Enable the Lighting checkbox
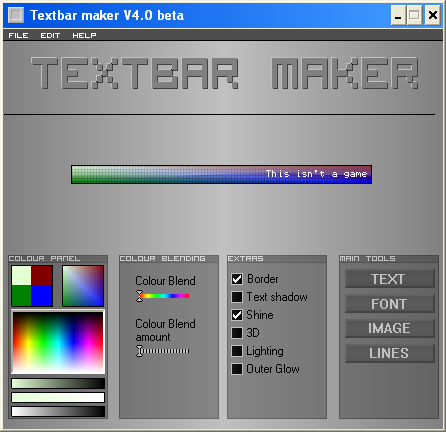Image resolution: width=446 pixels, height=432 pixels. [237, 351]
